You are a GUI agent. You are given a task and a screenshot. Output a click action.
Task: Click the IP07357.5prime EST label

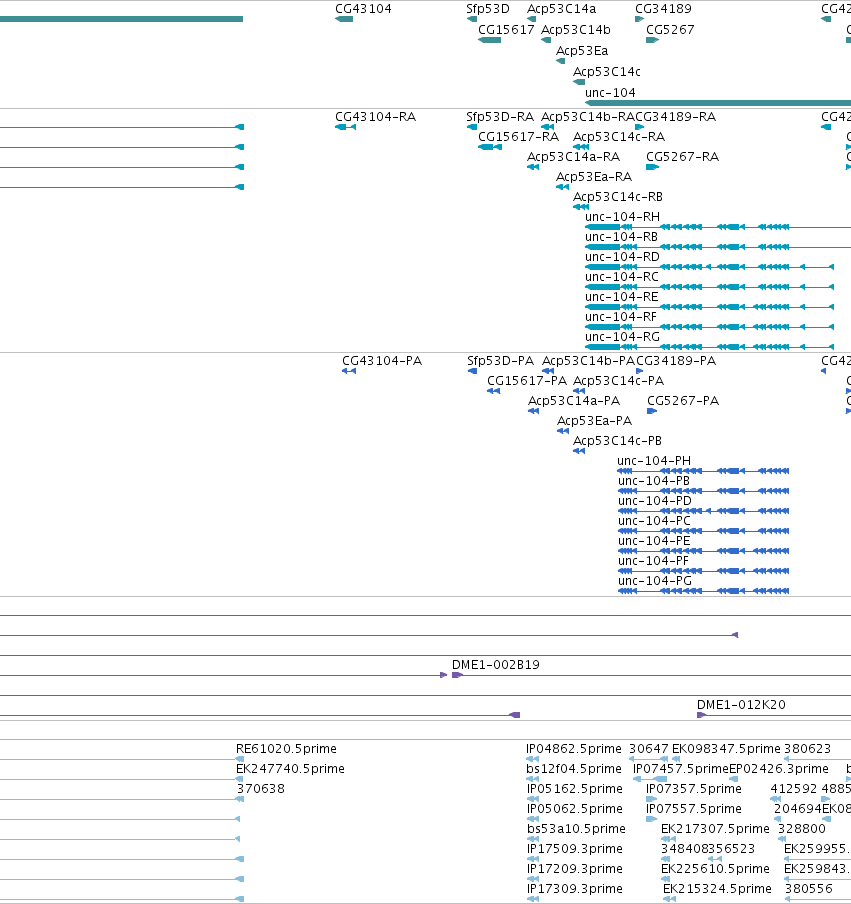click(694, 789)
